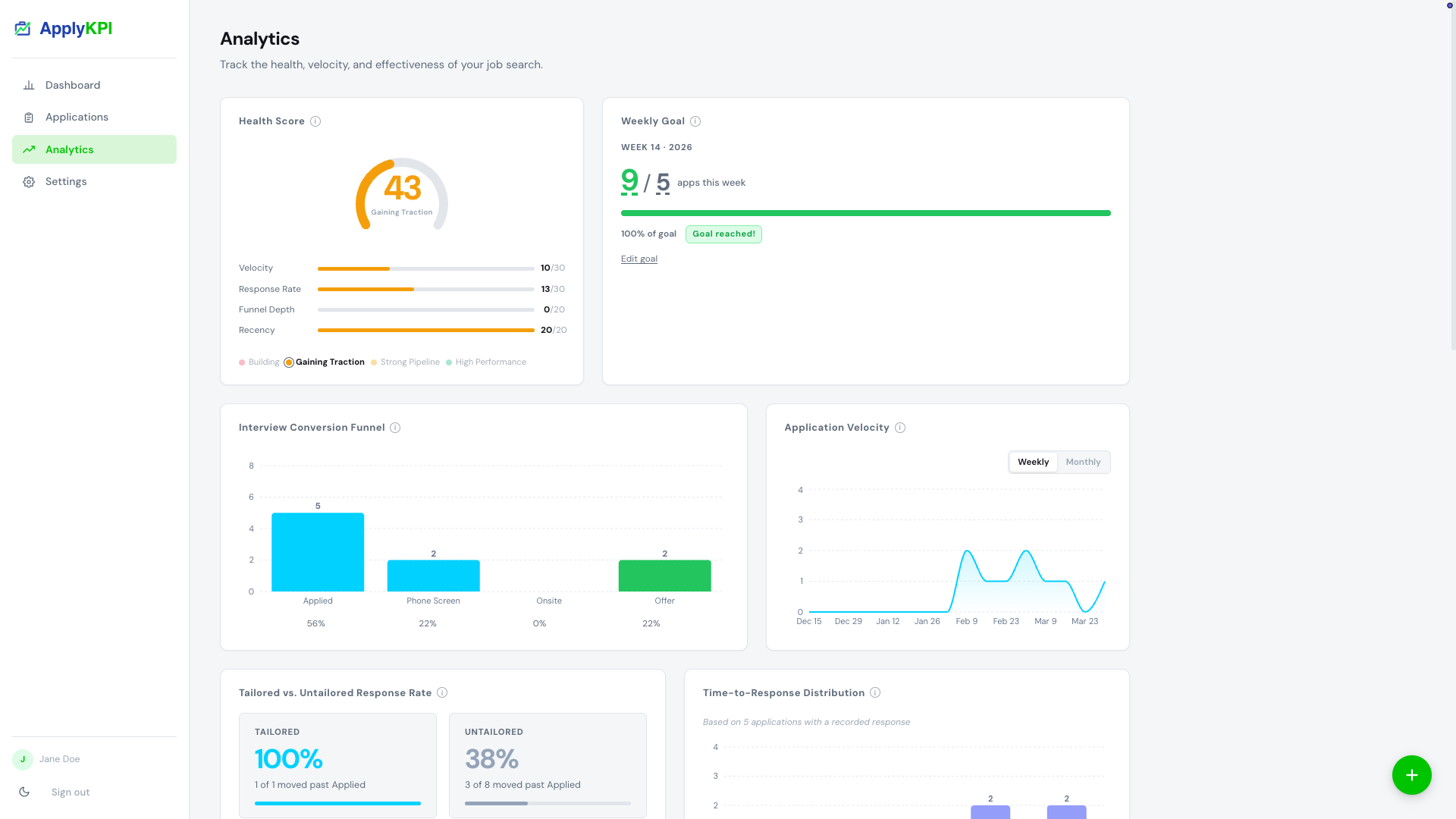Click the Settings gear icon in sidebar
The width and height of the screenshot is (1456, 819).
tap(29, 181)
